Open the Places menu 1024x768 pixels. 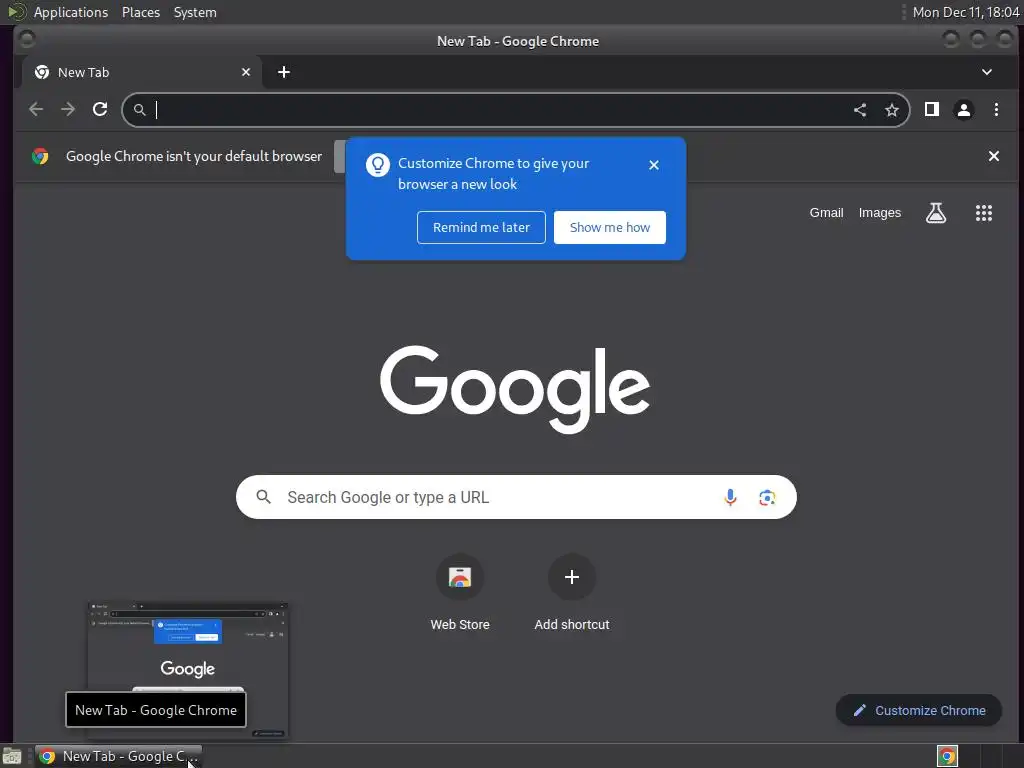click(141, 12)
